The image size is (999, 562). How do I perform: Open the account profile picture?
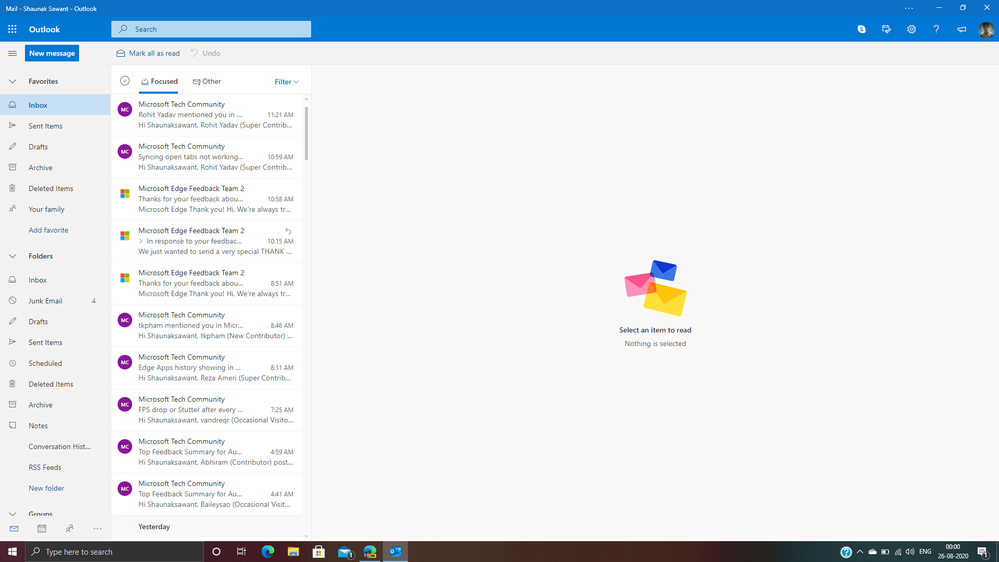pos(986,29)
